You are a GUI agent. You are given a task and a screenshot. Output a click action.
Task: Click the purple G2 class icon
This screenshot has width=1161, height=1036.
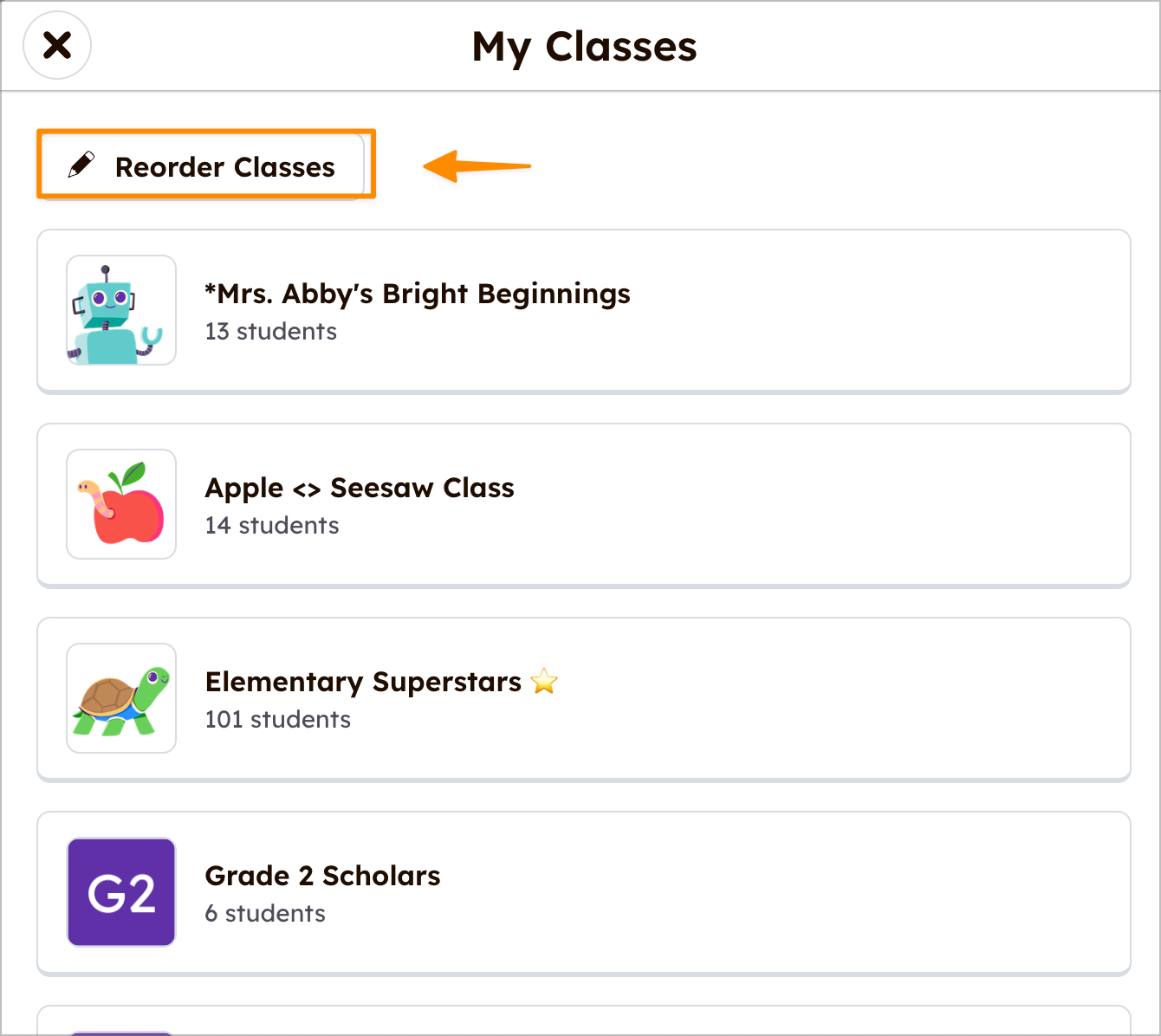click(121, 892)
